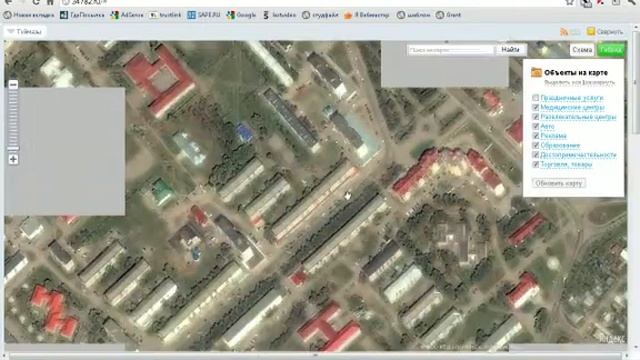Click the orange folder icon beside Объекты на карте

point(536,73)
